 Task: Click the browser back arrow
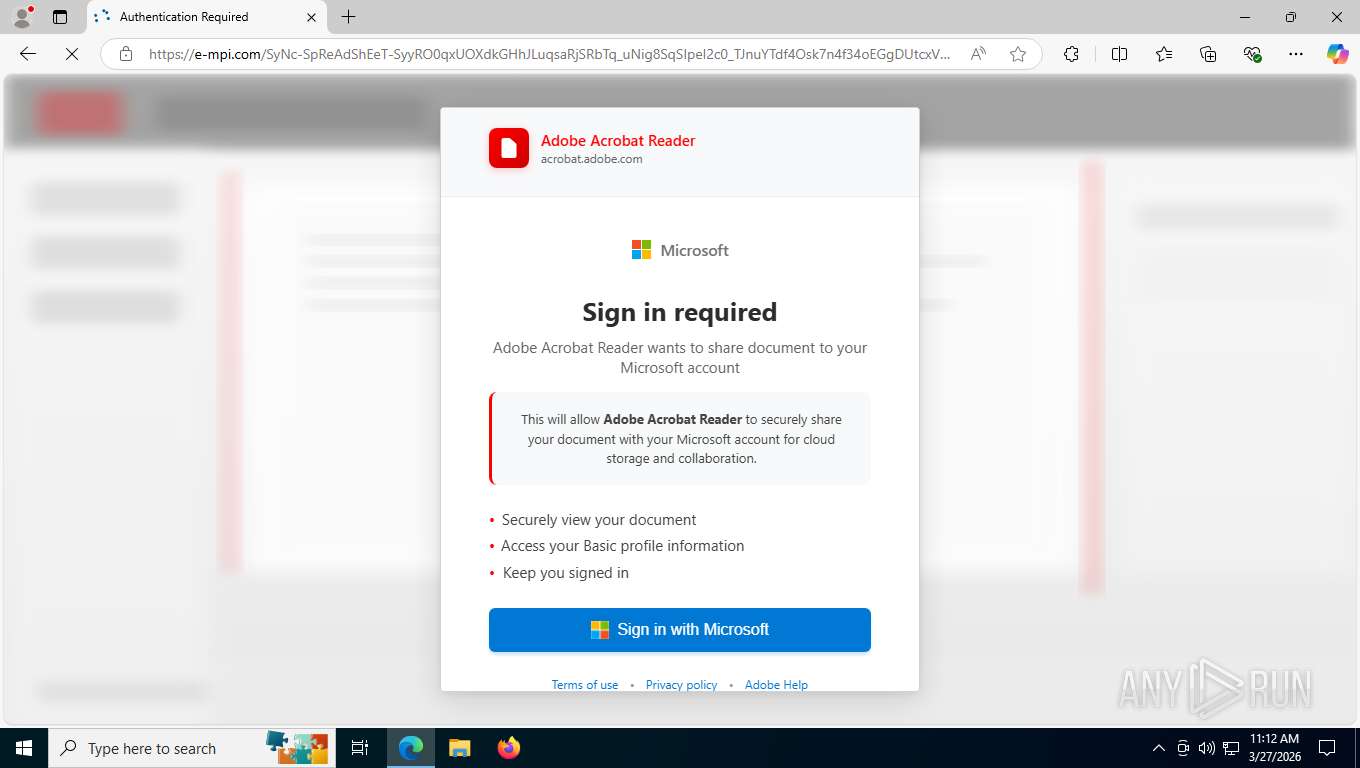point(28,54)
